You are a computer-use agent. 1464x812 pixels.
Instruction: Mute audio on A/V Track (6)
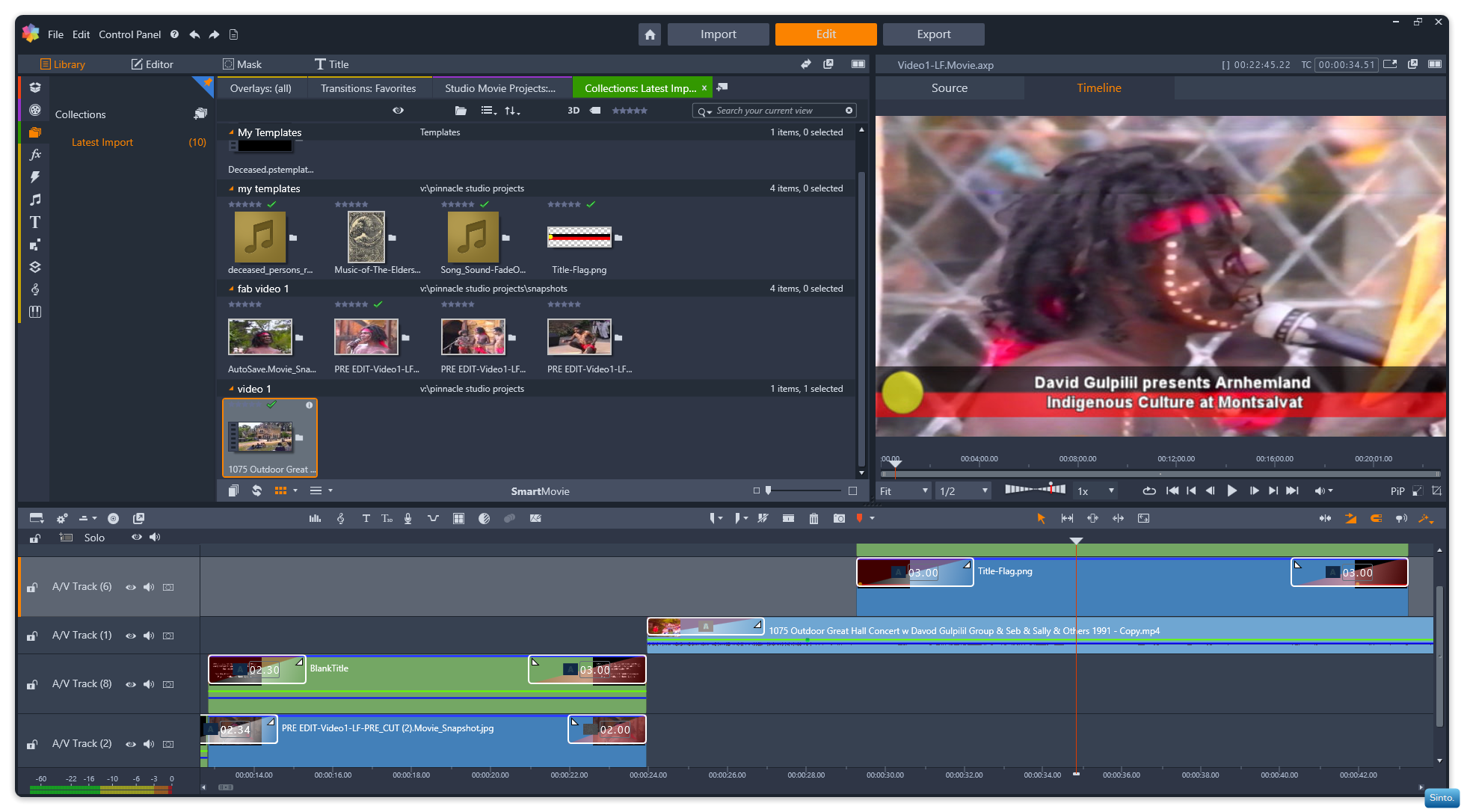tap(149, 588)
